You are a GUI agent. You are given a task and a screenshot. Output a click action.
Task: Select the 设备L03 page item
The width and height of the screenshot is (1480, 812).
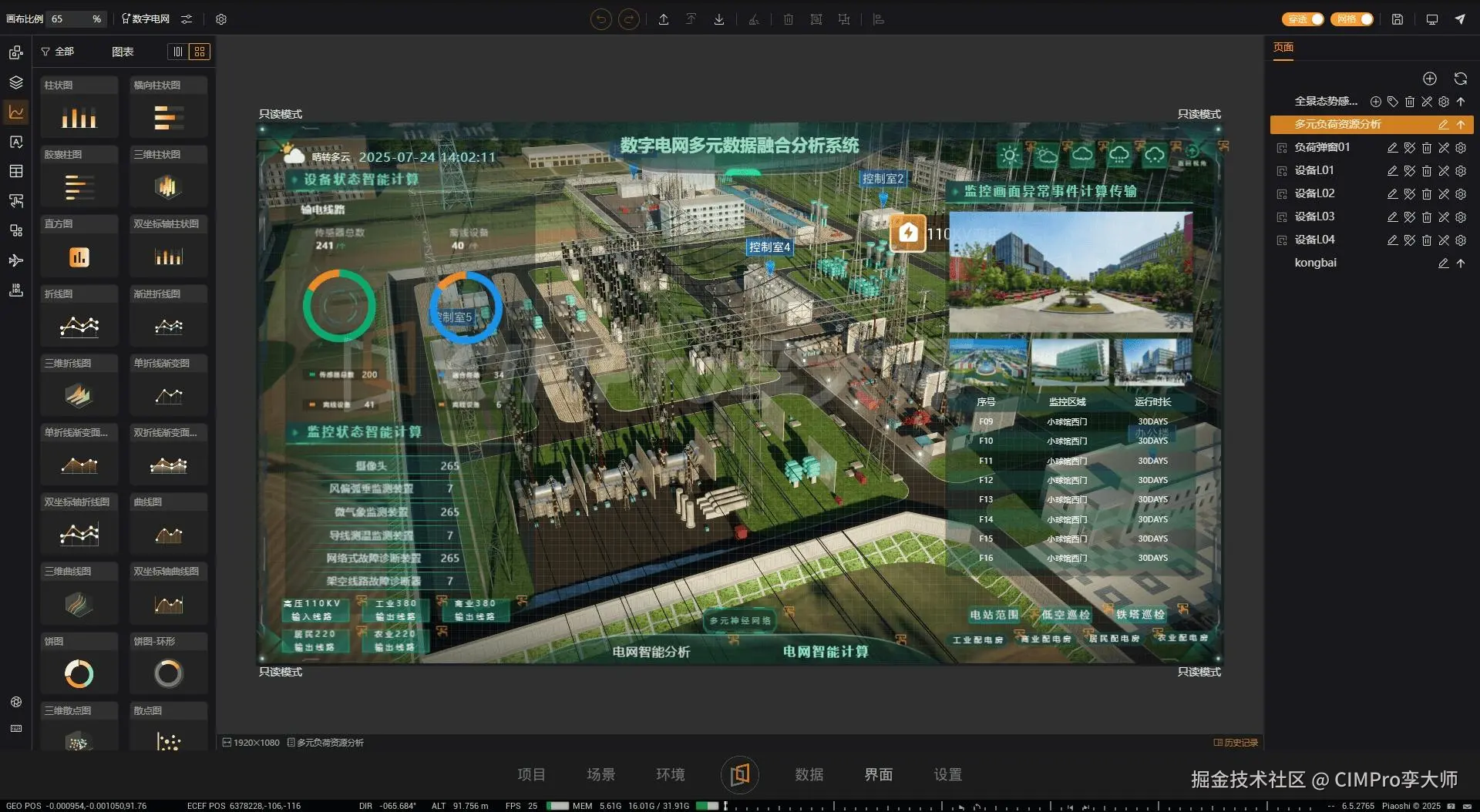coord(1314,217)
